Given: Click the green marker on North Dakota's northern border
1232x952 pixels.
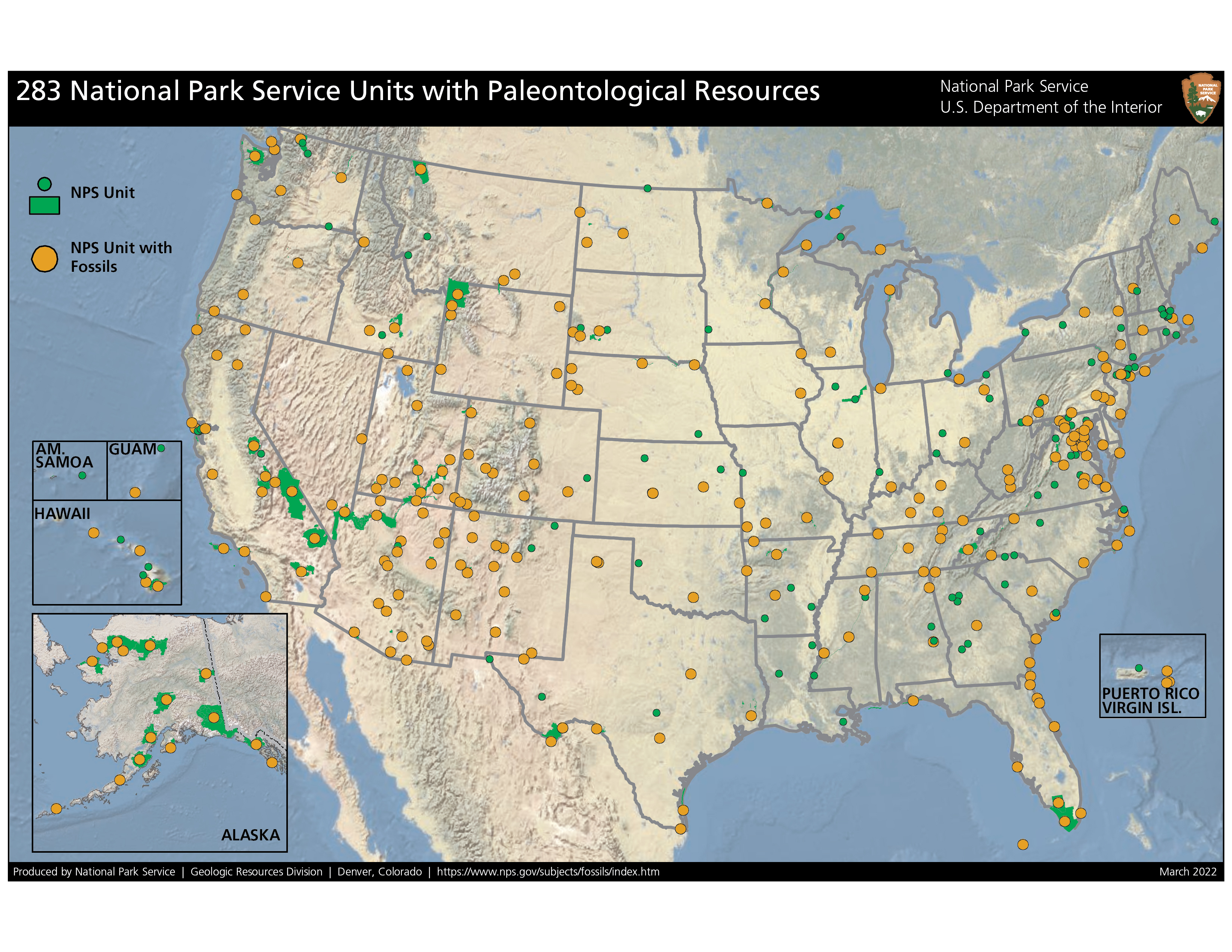Looking at the screenshot, I should [648, 189].
